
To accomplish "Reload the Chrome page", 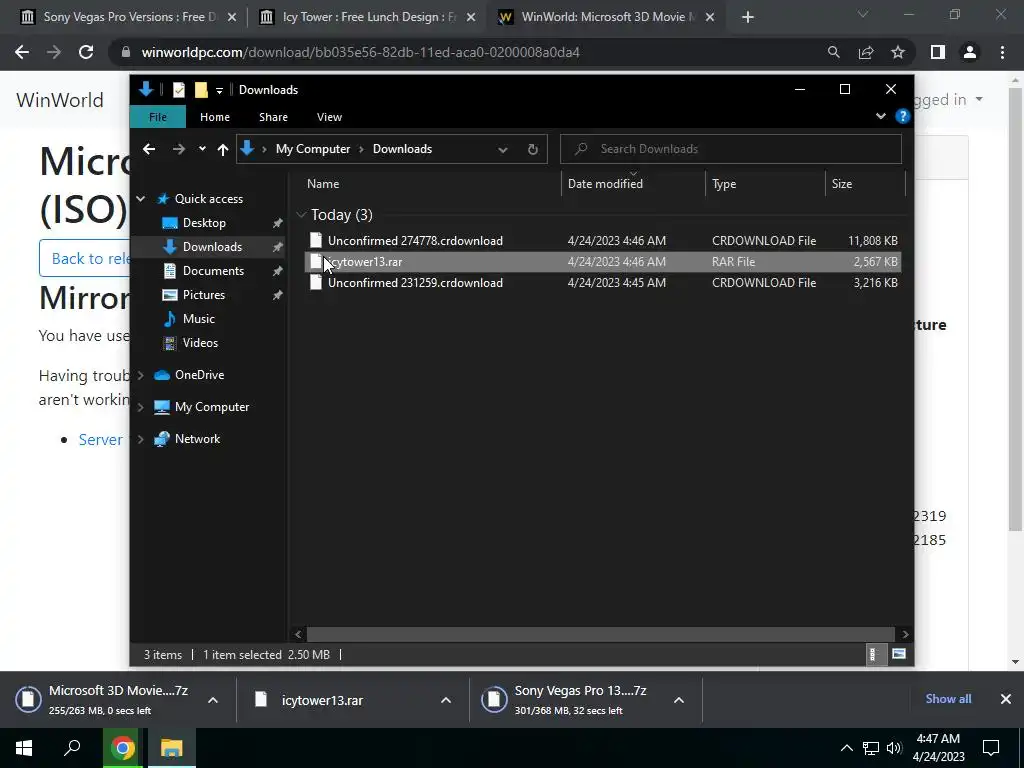I will point(86,52).
